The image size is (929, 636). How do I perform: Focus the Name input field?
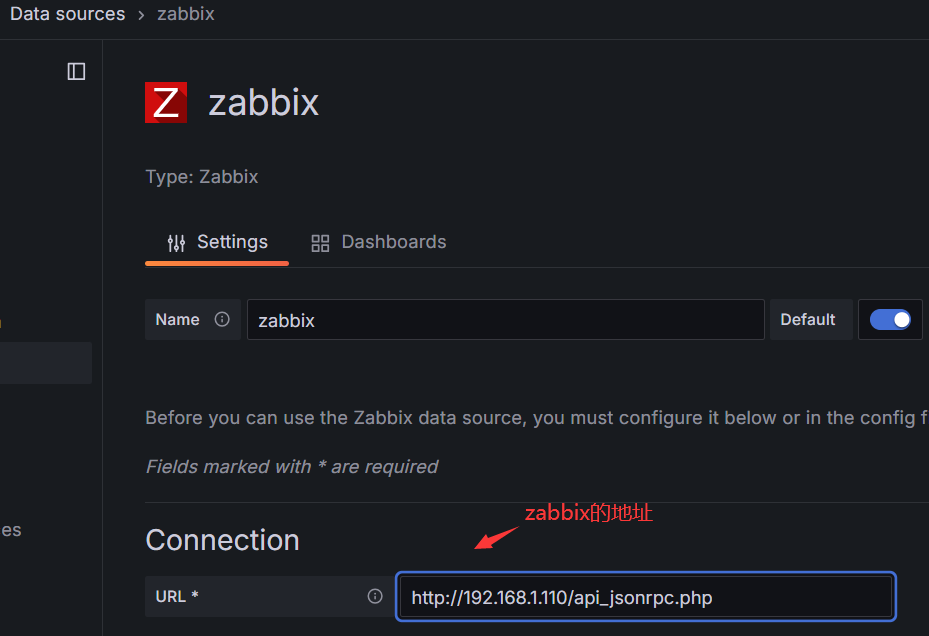[x=505, y=320]
